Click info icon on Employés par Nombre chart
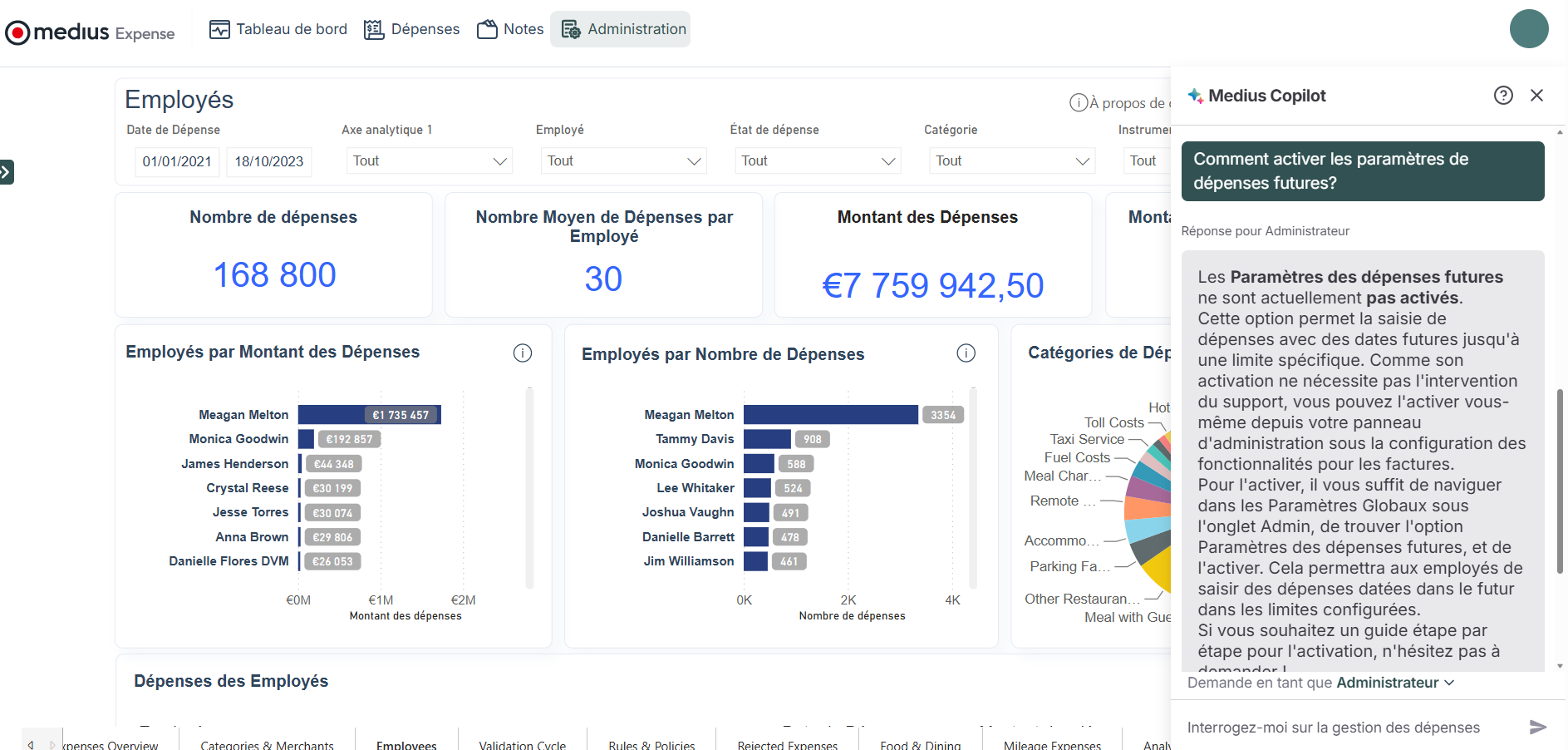The height and width of the screenshot is (750, 1568). pyautogui.click(x=966, y=353)
